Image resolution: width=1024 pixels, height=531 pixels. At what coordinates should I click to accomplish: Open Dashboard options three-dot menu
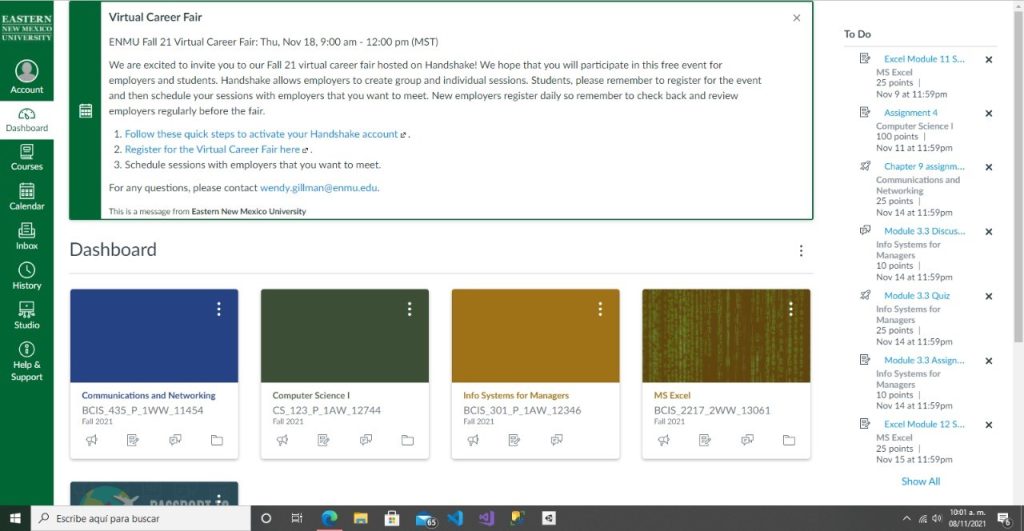coord(800,251)
